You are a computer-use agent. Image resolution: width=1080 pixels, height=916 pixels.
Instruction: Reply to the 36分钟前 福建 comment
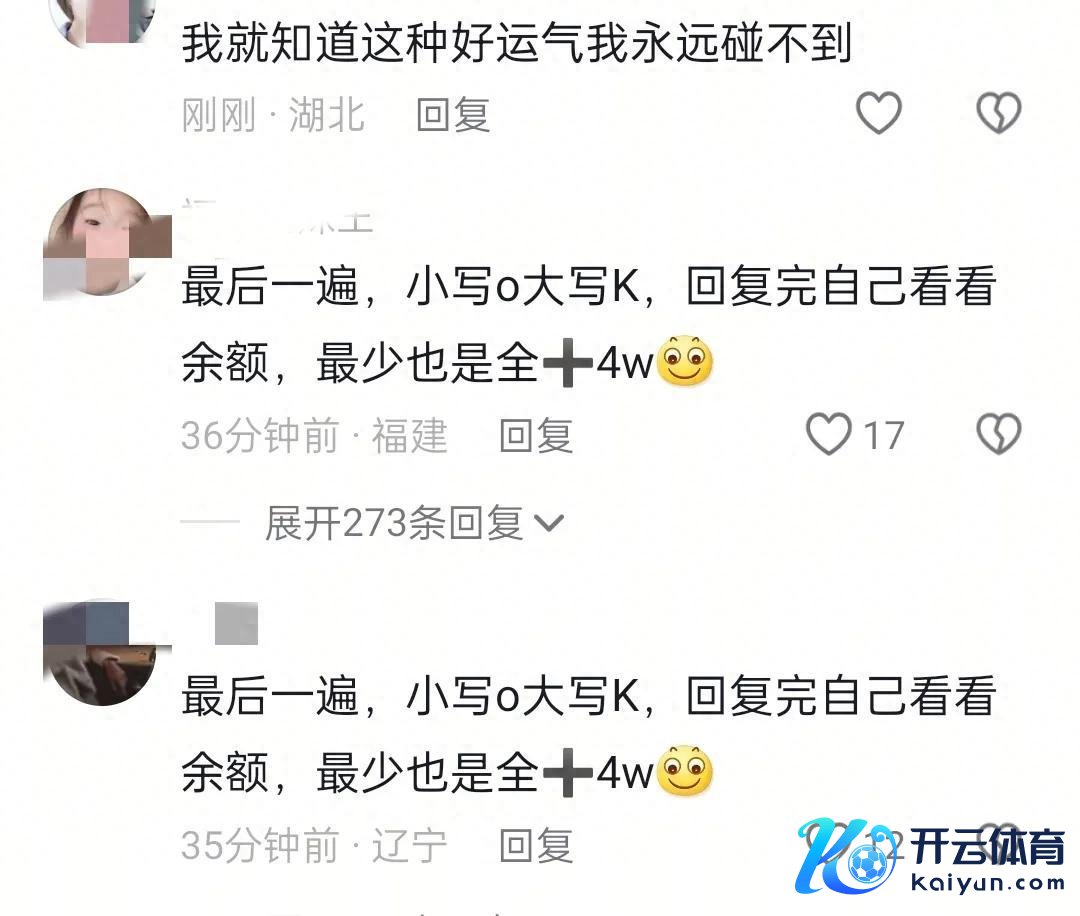tap(536, 436)
